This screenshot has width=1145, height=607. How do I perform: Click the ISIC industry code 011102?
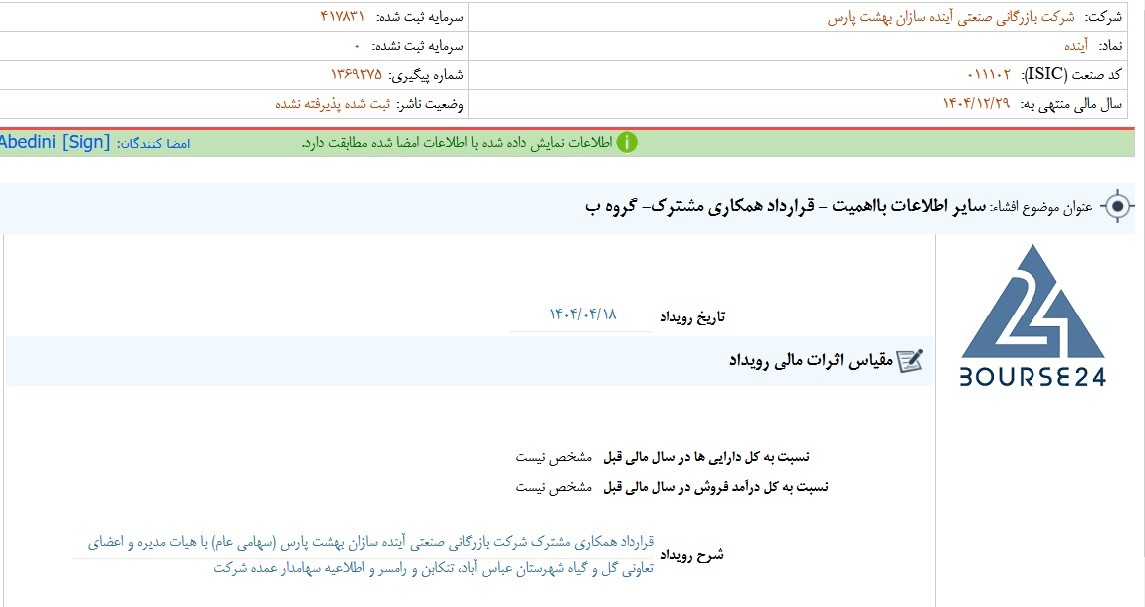click(989, 75)
